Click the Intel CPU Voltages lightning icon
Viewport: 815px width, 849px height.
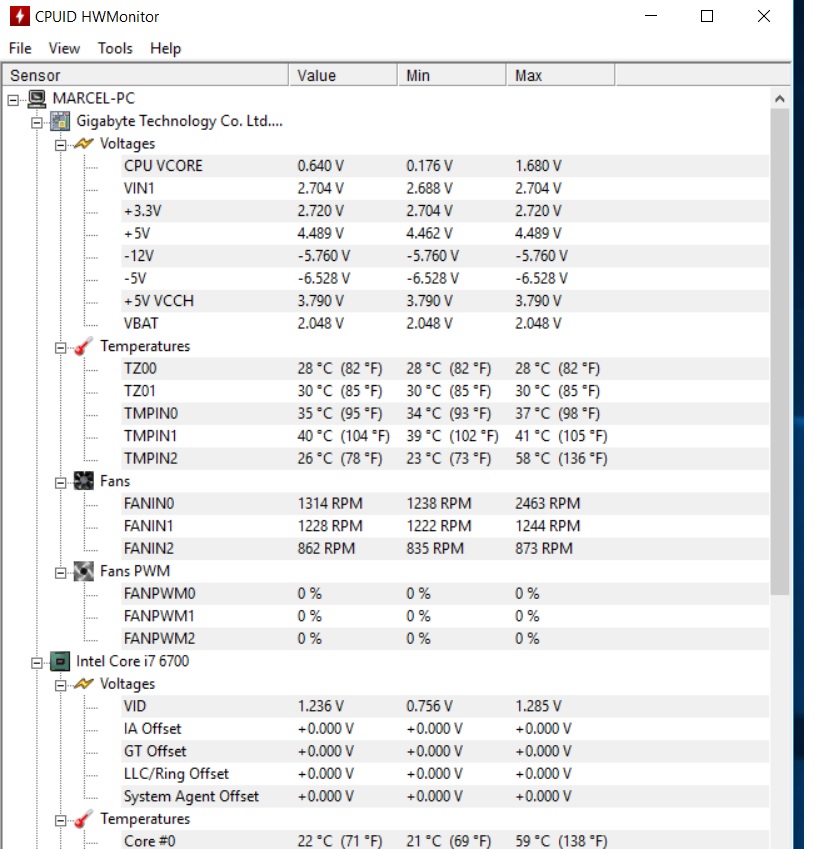pyautogui.click(x=84, y=684)
